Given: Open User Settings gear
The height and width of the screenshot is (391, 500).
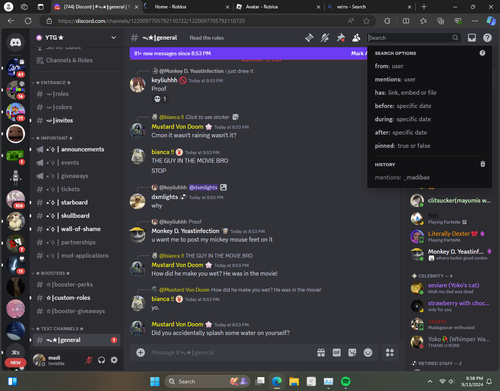Looking at the screenshot, I should click(x=114, y=360).
